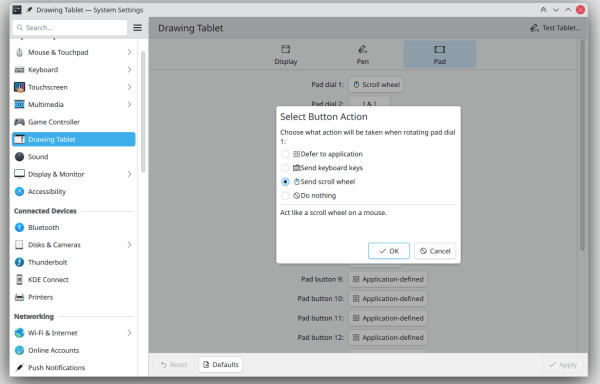The image size is (600, 384).
Task: Click the Apply button
Action: point(563,364)
